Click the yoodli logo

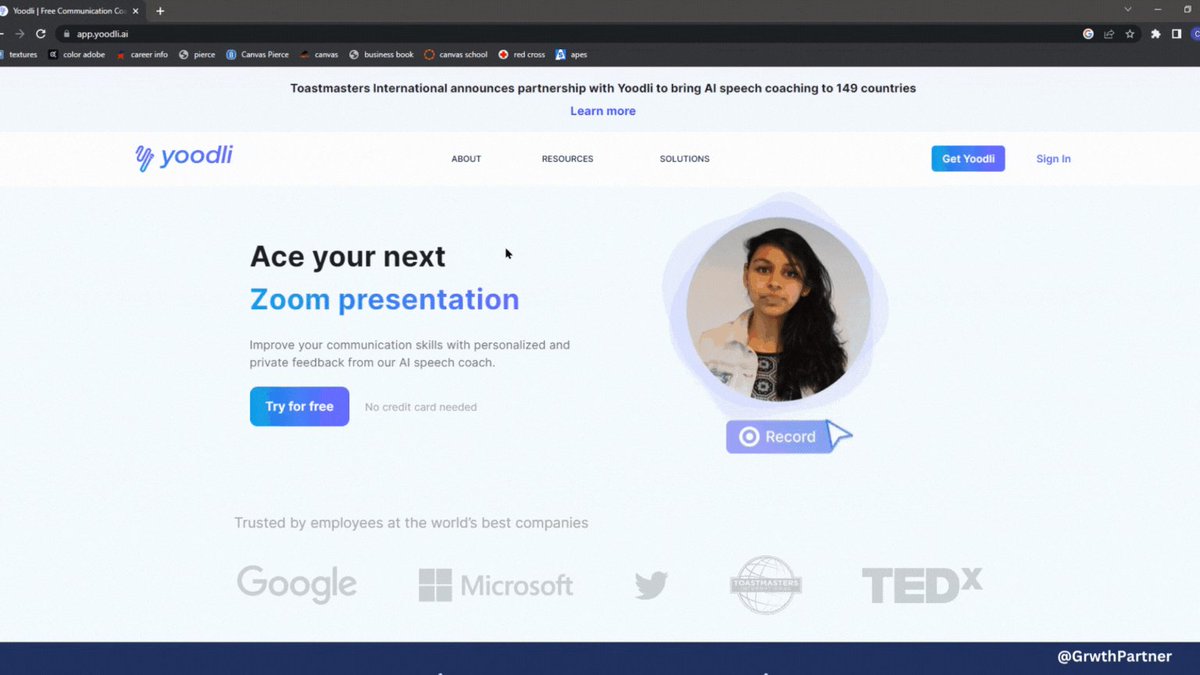(x=184, y=157)
